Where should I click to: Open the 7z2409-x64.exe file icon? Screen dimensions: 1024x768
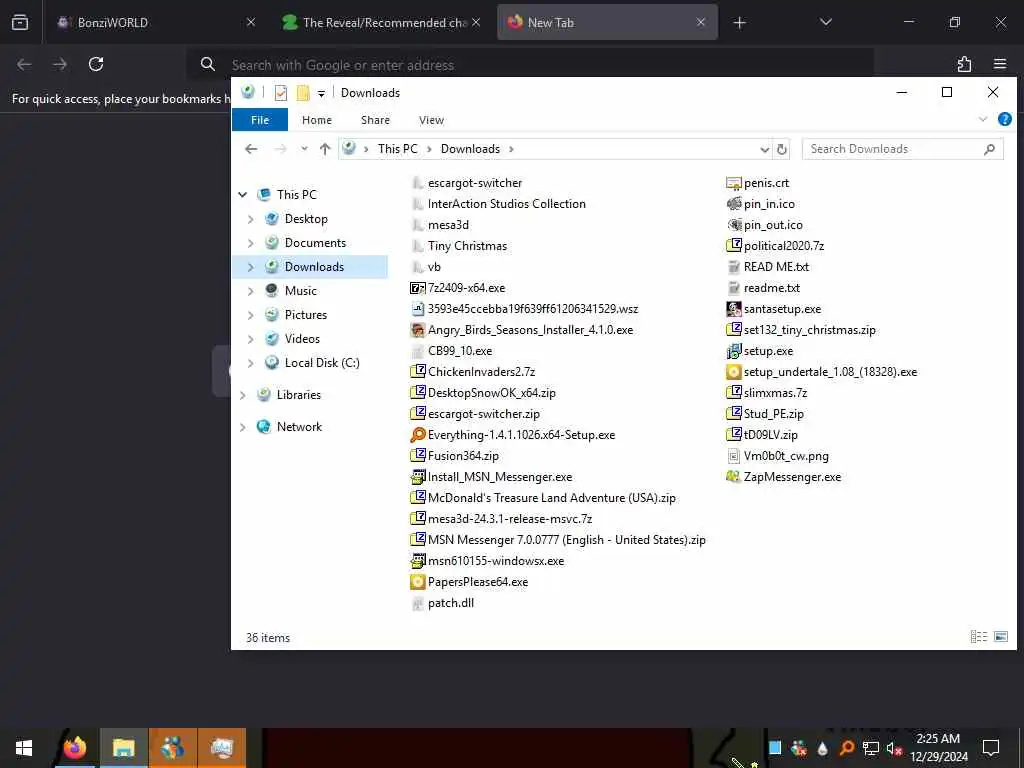[418, 288]
